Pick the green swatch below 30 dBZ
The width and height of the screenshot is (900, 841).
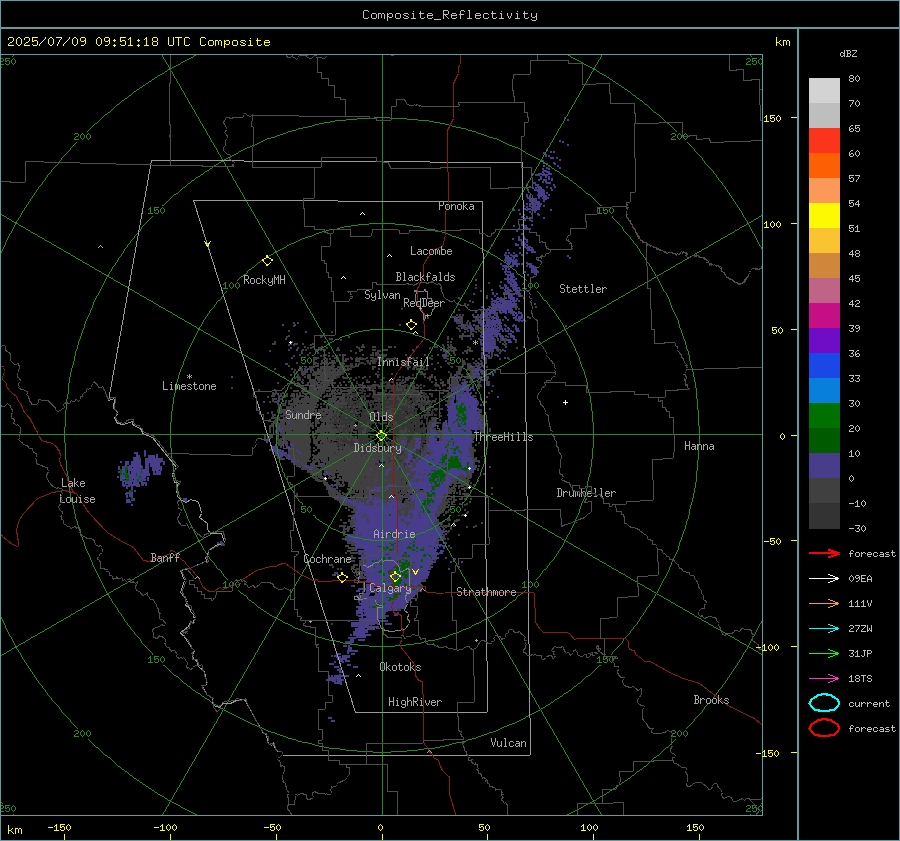click(x=824, y=415)
